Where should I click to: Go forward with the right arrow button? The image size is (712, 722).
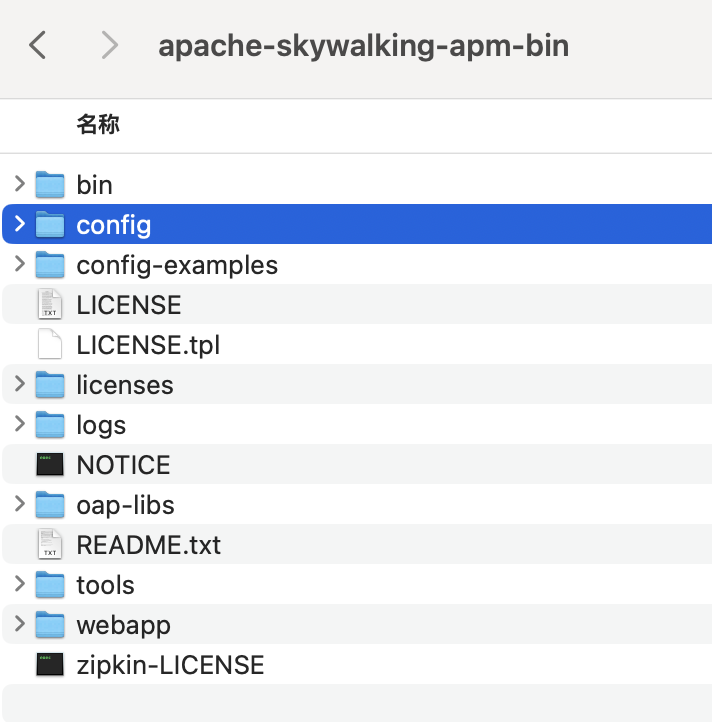pyautogui.click(x=110, y=45)
